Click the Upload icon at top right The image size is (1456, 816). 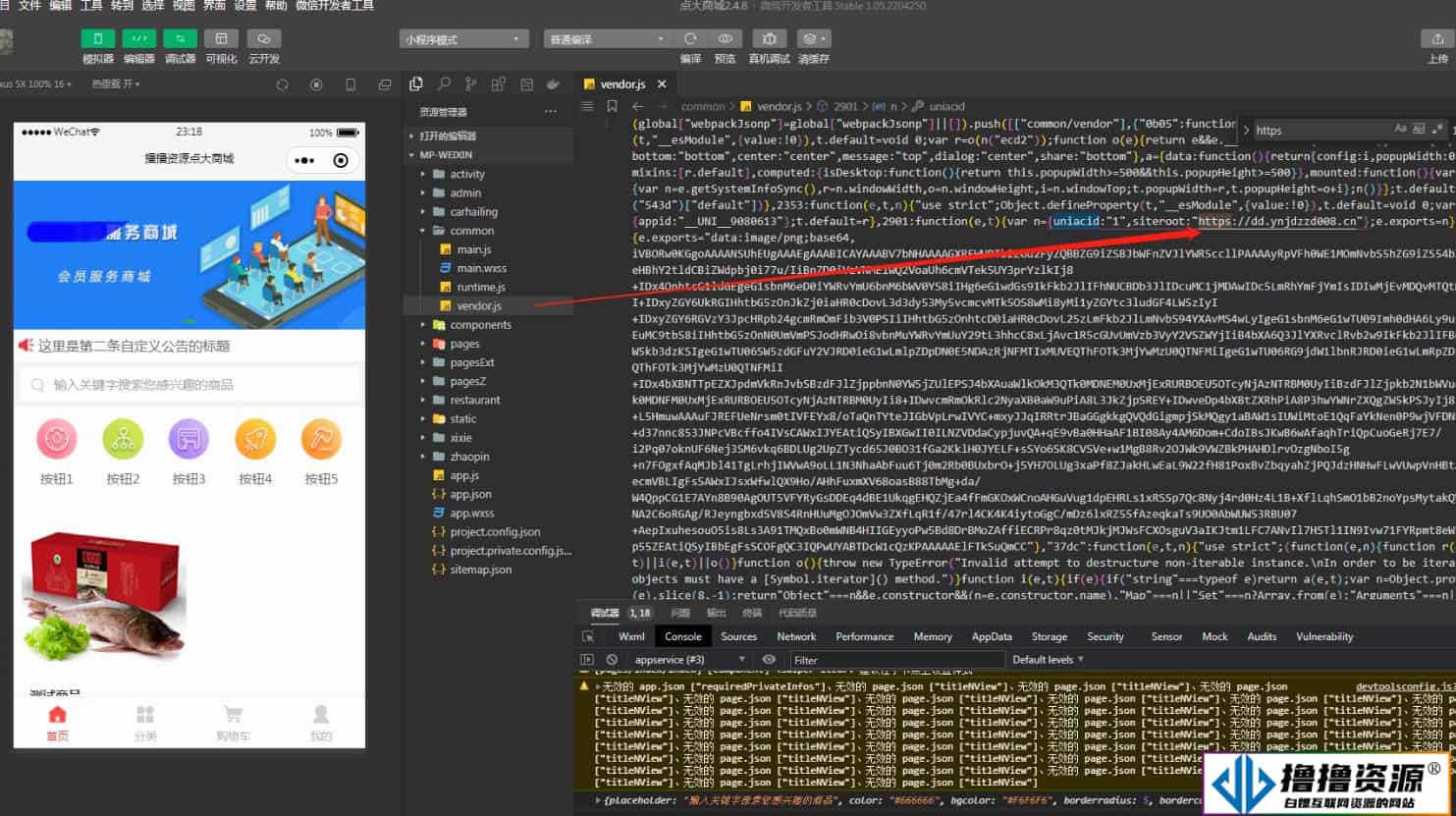pos(1437,38)
